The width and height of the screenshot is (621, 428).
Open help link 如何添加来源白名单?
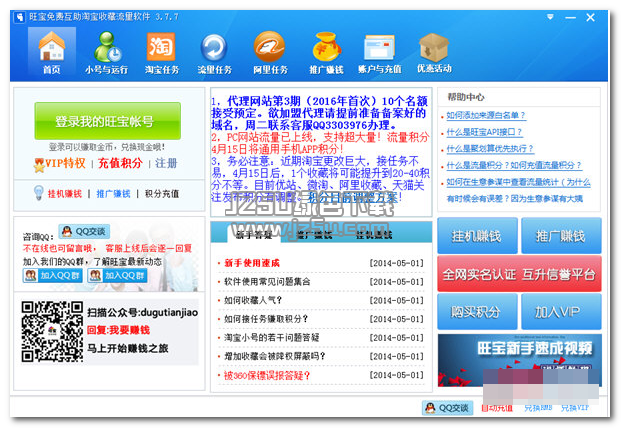click(x=486, y=115)
